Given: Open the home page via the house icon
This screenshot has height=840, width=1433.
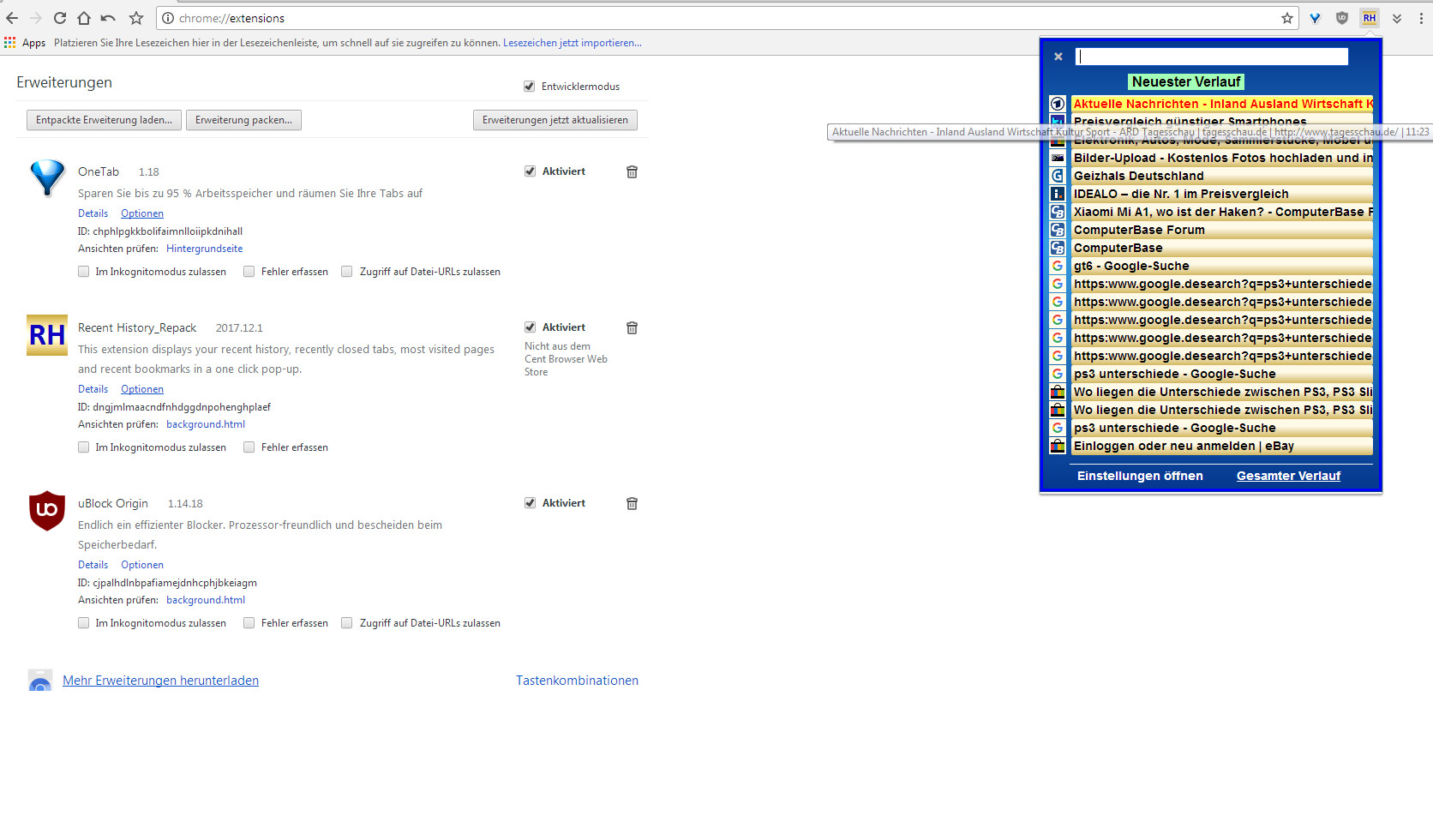Looking at the screenshot, I should [x=84, y=18].
